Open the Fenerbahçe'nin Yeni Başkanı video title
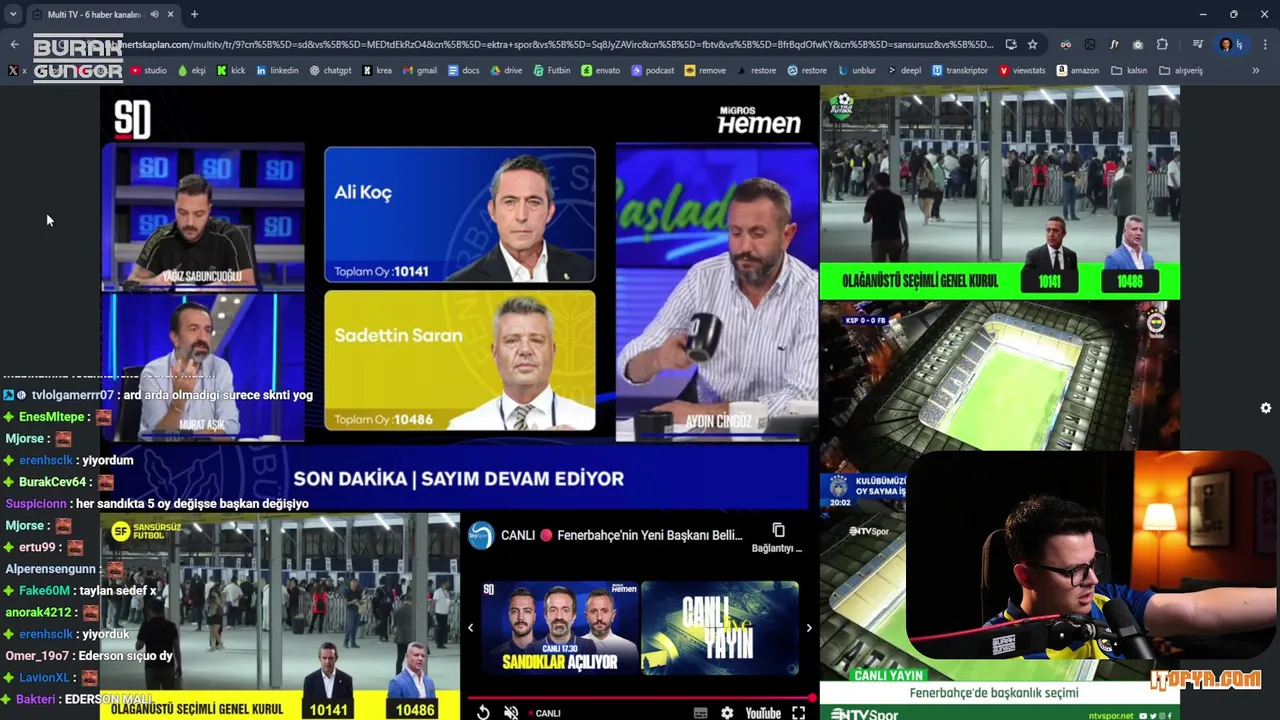 click(622, 535)
